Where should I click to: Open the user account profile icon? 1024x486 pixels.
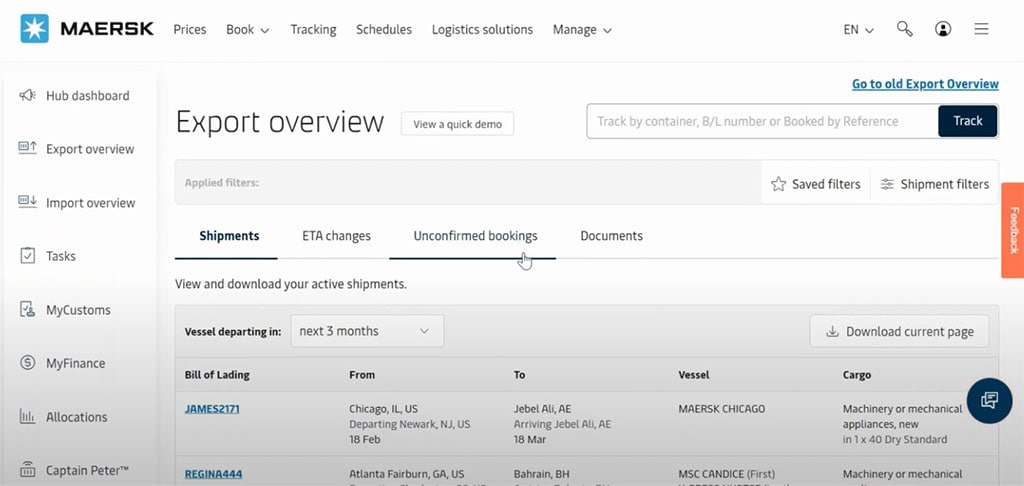click(x=943, y=29)
